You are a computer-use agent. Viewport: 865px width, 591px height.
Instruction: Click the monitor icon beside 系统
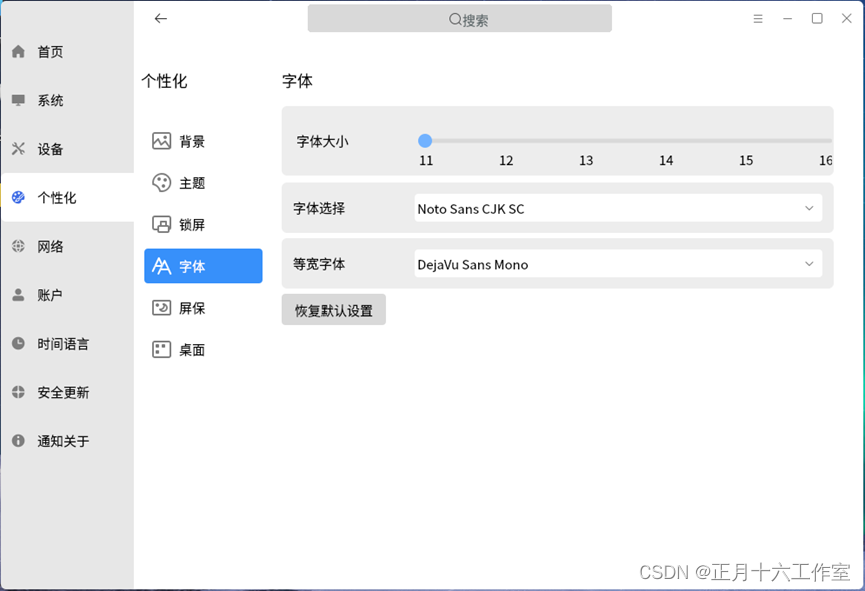pos(18,100)
